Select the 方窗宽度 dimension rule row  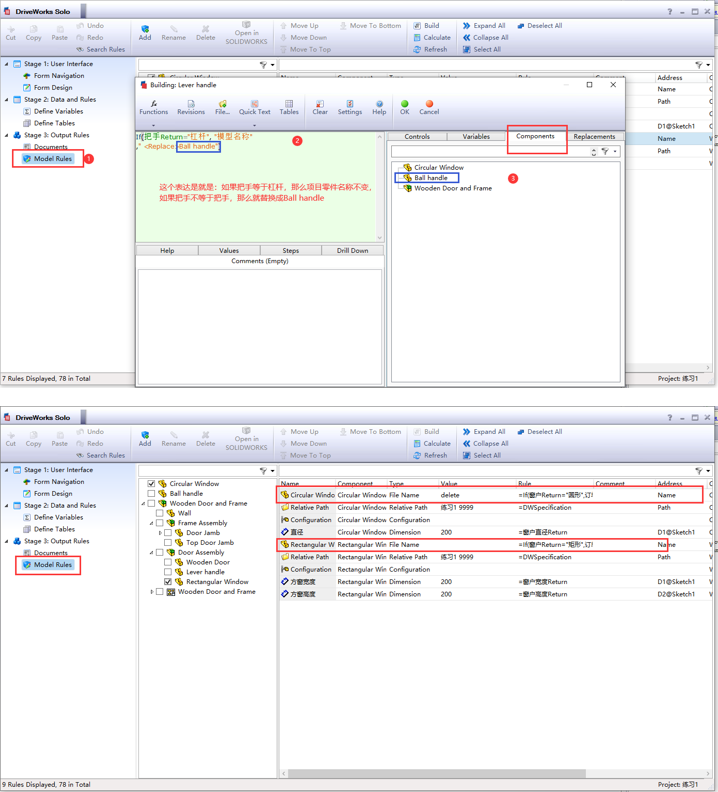coord(495,581)
